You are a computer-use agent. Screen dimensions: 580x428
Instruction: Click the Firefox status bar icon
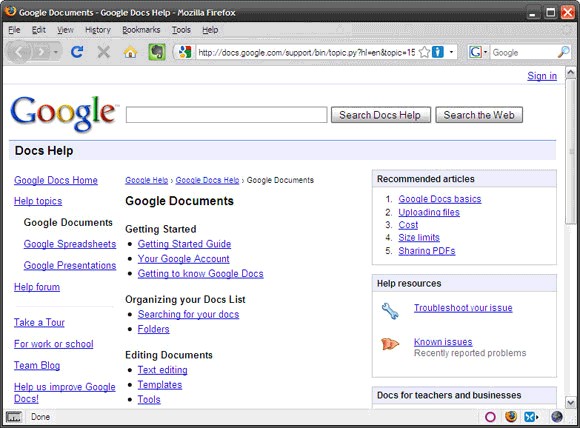tap(511, 417)
